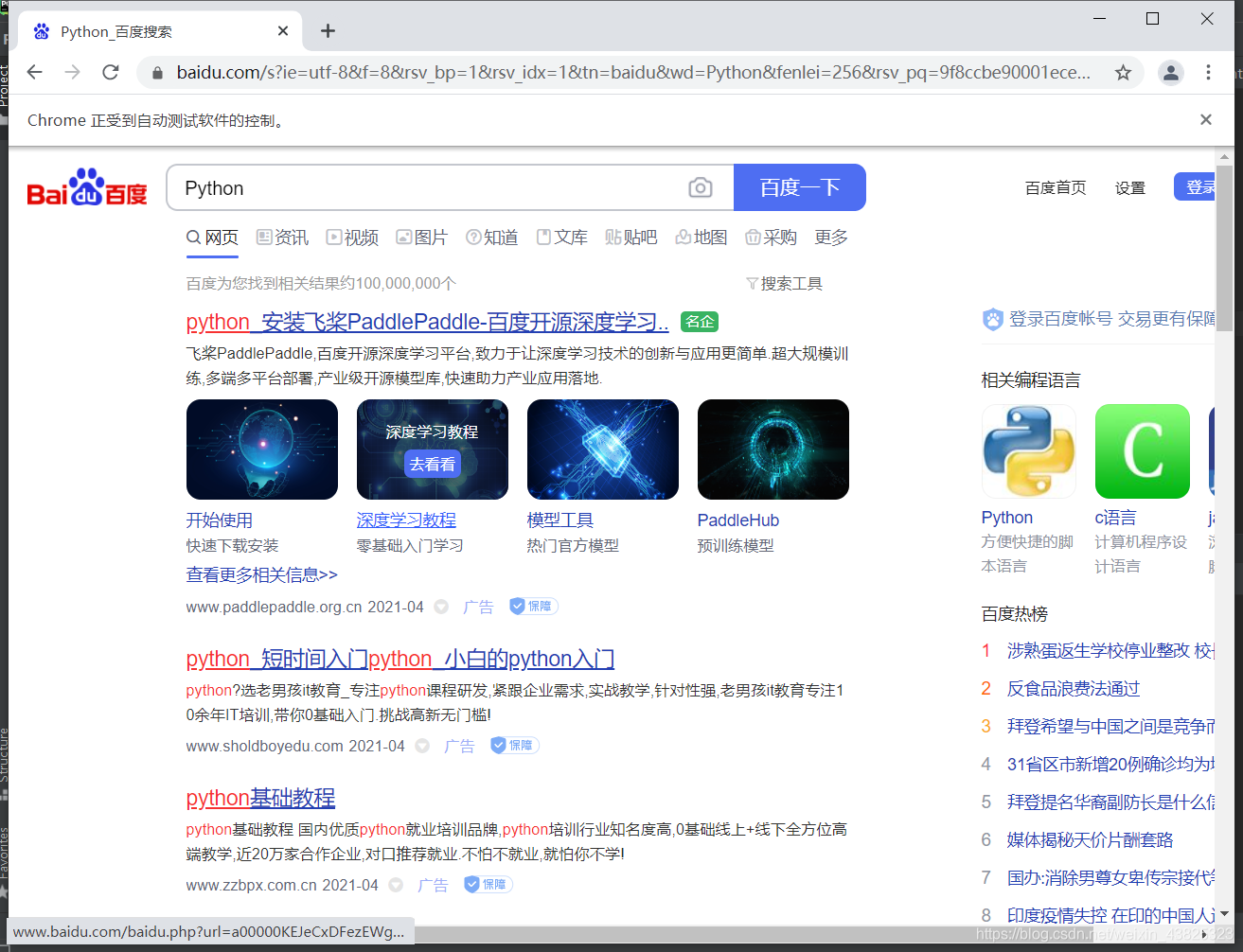This screenshot has width=1243, height=952.
Task: Select the 网页 tab
Action: click(212, 238)
